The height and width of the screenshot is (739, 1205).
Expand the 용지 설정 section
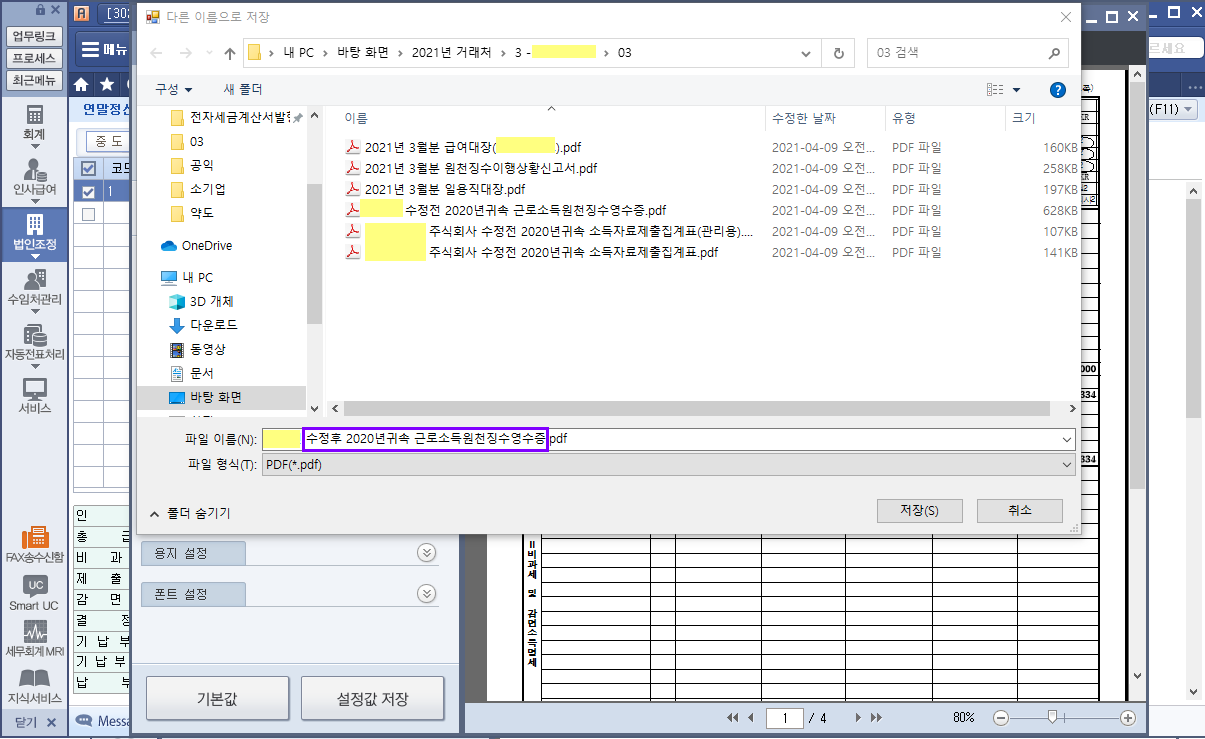(x=426, y=553)
